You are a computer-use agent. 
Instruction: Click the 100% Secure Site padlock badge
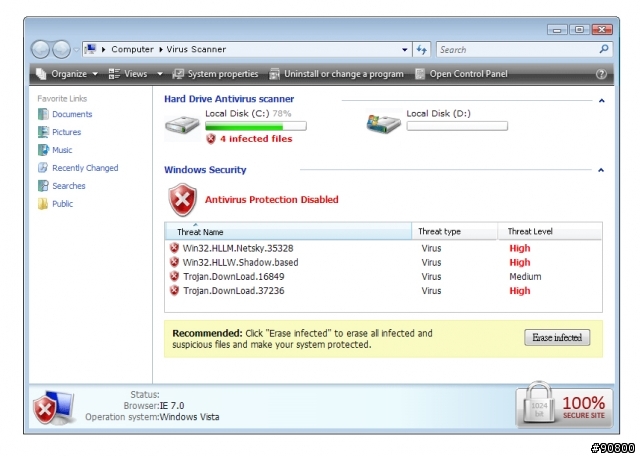pyautogui.click(x=564, y=405)
